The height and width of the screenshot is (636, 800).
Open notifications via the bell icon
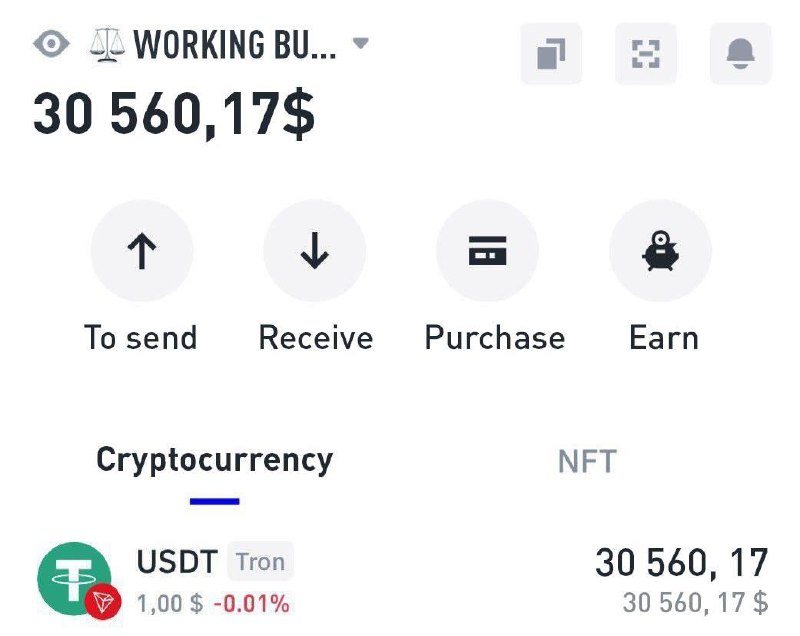click(x=740, y=54)
